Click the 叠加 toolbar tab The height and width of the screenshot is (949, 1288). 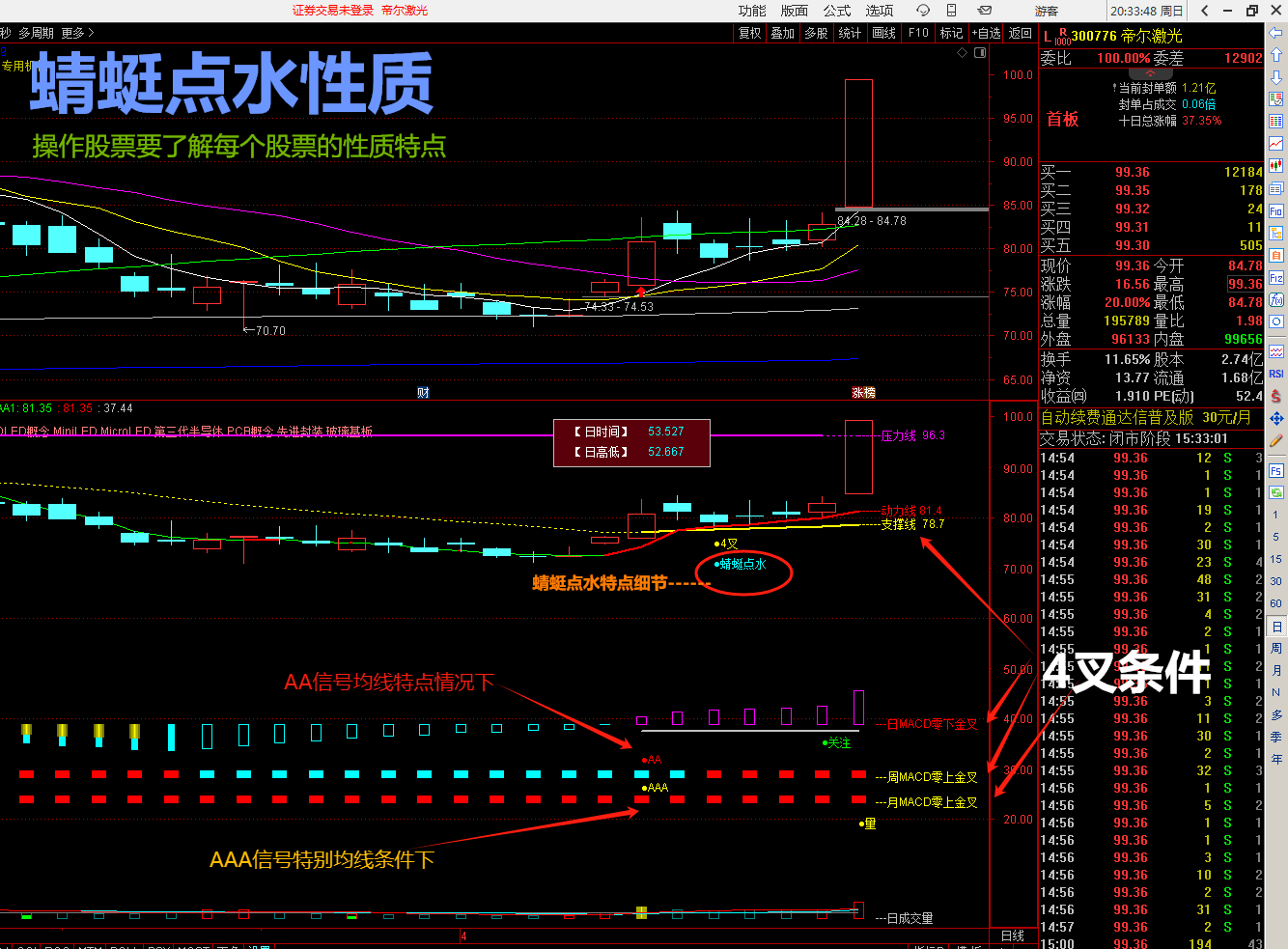point(783,33)
